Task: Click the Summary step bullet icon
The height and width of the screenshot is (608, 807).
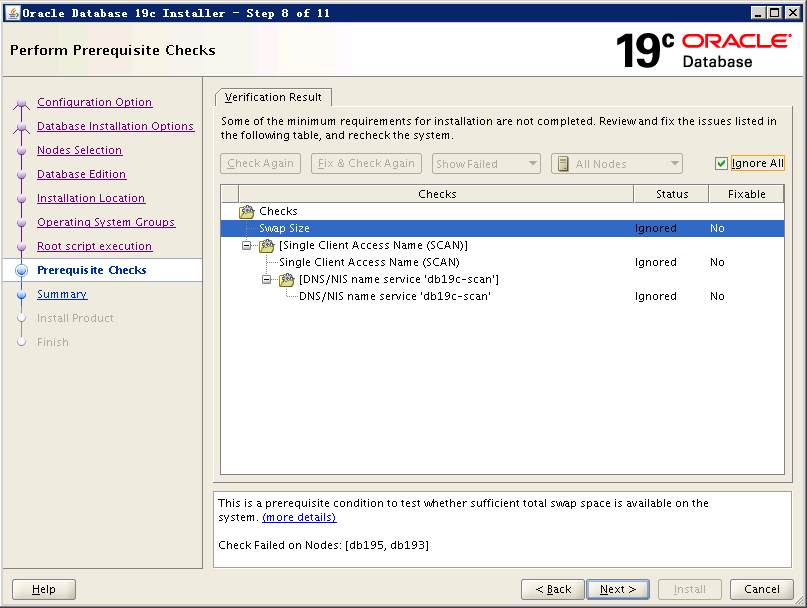Action: pos(21,294)
